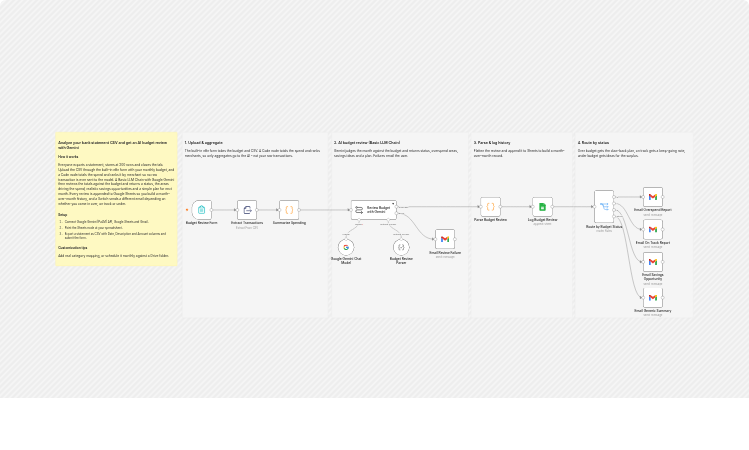Click the '1. Upload & aggregate' section title
Screen dimensions: 749x450
pos(203,143)
